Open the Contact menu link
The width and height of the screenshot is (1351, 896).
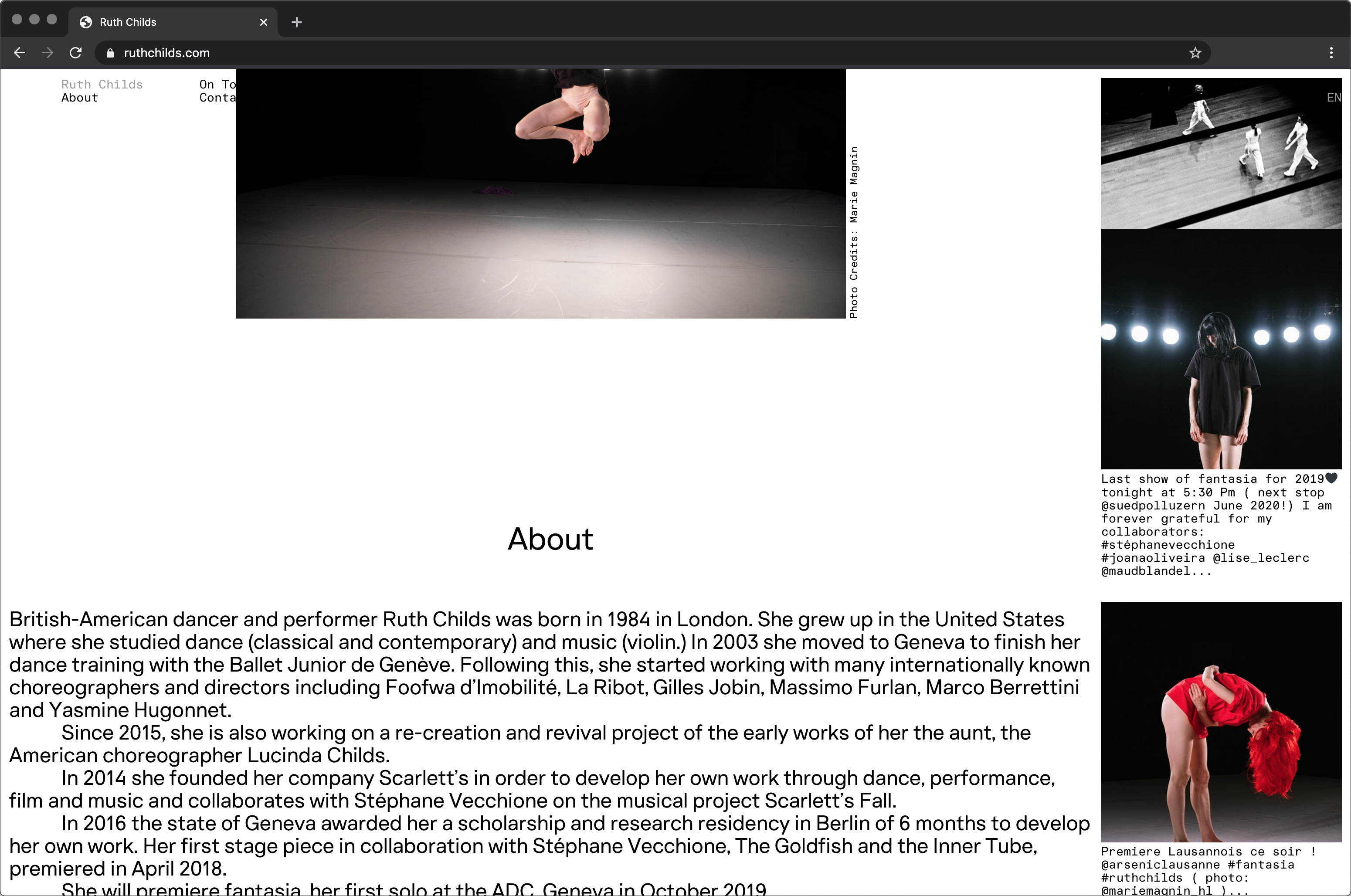[217, 98]
